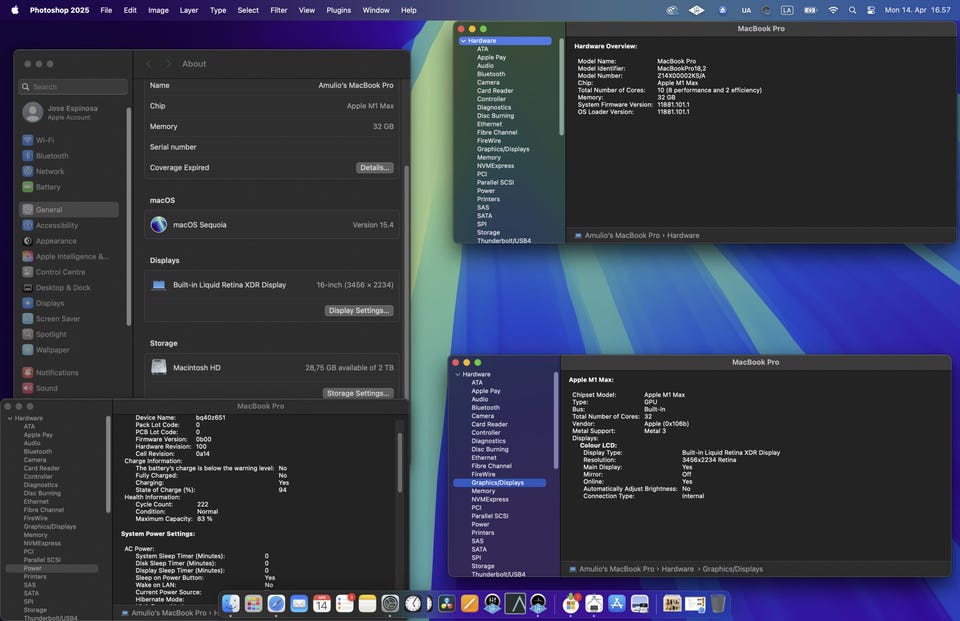Open the Filter menu in the menu bar
The image size is (960, 621).
278,10
